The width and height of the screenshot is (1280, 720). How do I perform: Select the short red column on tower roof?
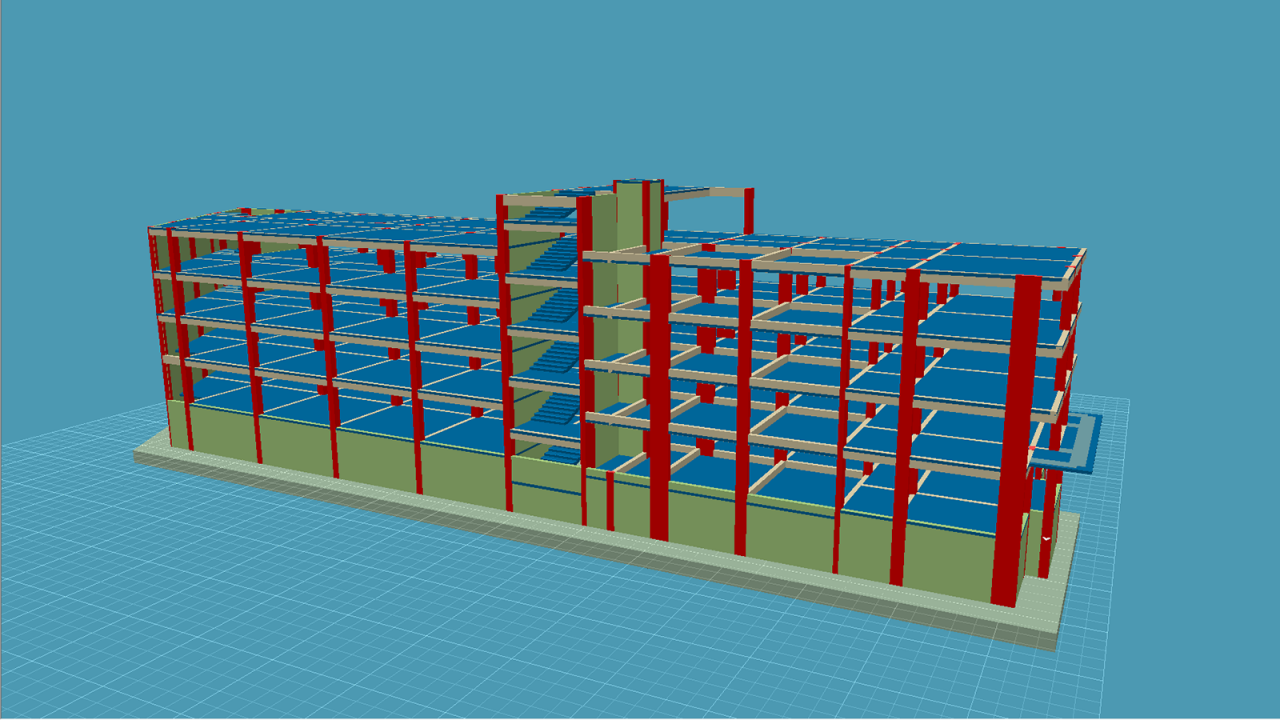(x=748, y=212)
